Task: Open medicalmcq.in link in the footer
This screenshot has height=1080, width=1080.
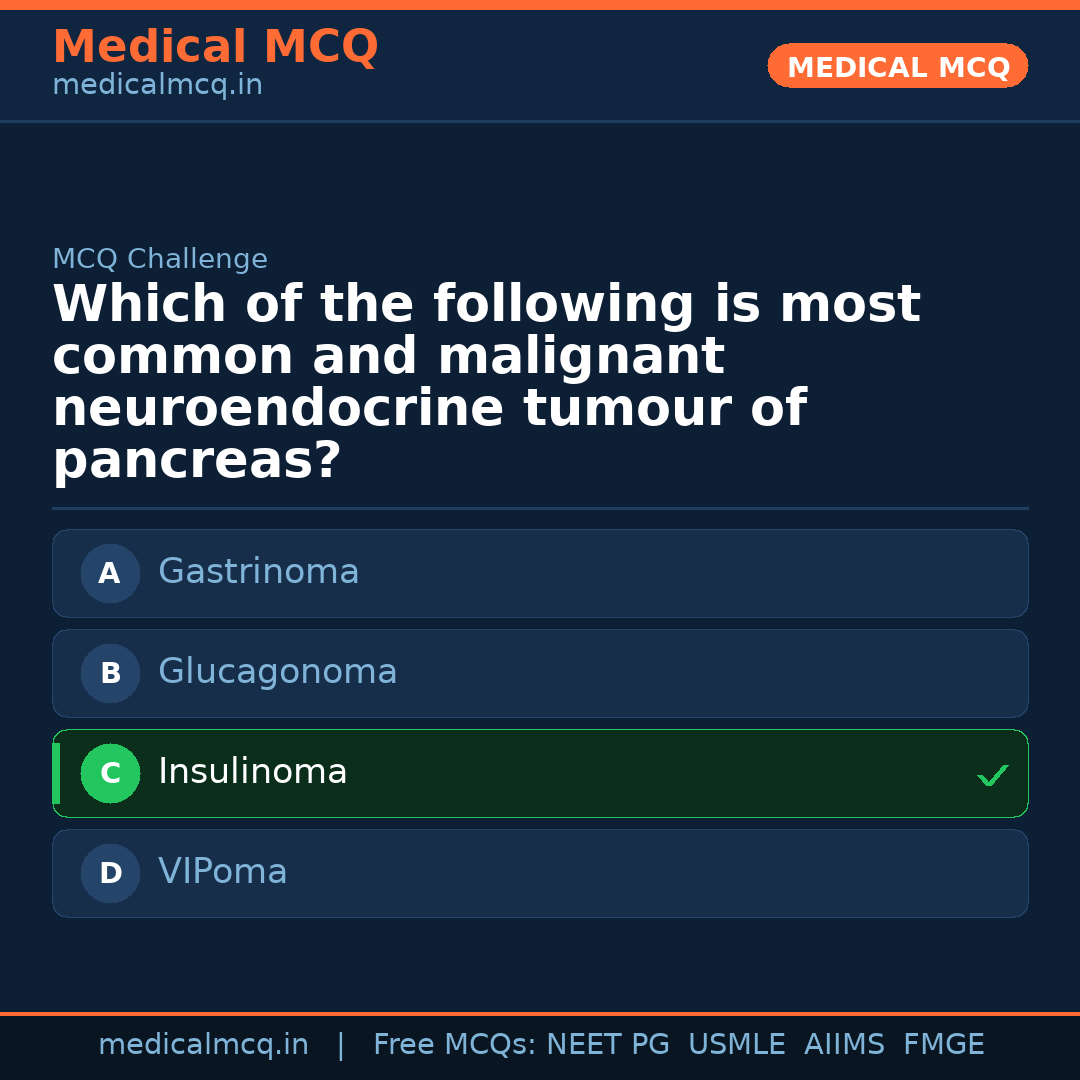Action: pyautogui.click(x=204, y=1043)
